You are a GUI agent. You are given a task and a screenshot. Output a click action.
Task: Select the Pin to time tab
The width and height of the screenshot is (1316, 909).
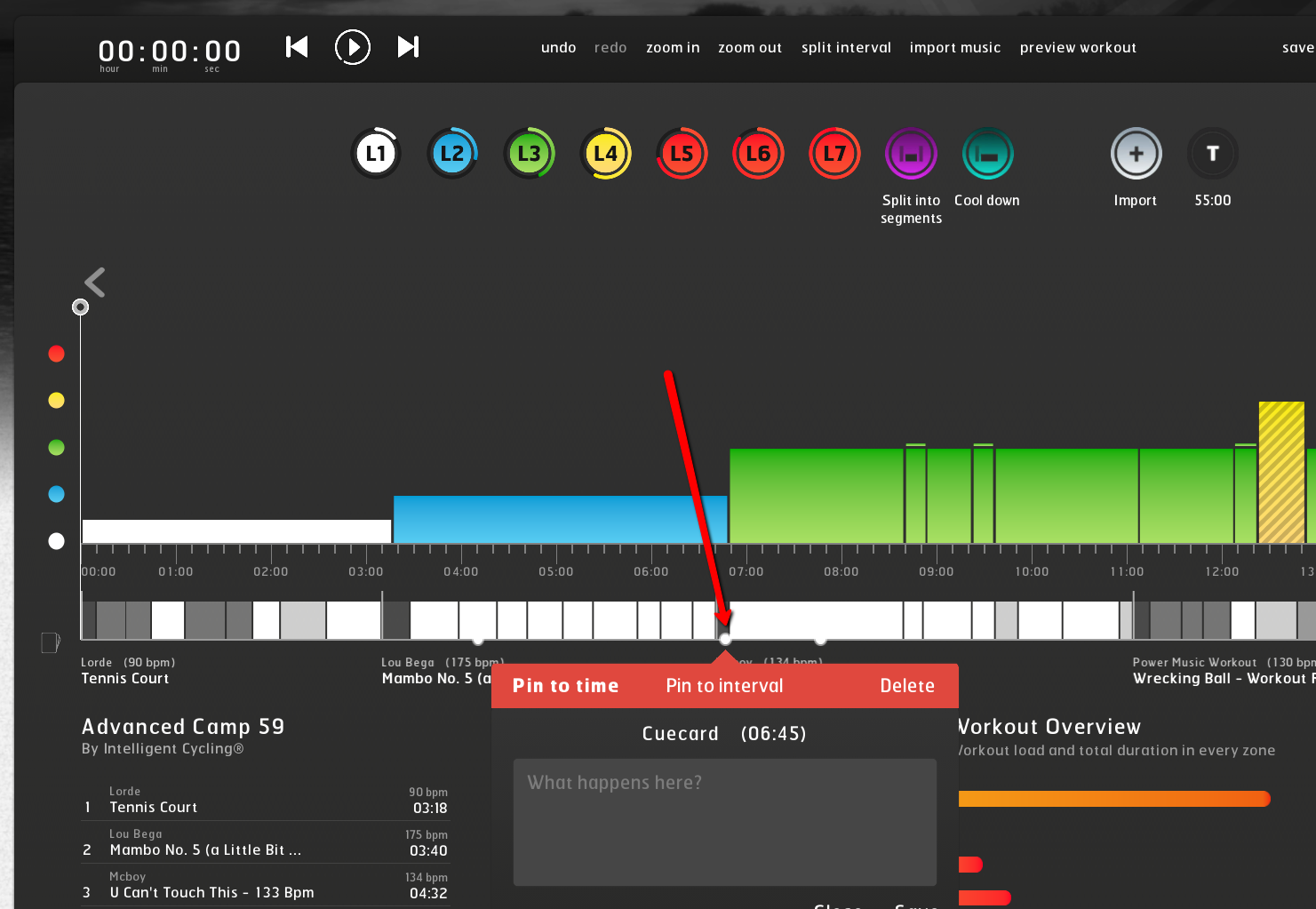click(x=565, y=686)
